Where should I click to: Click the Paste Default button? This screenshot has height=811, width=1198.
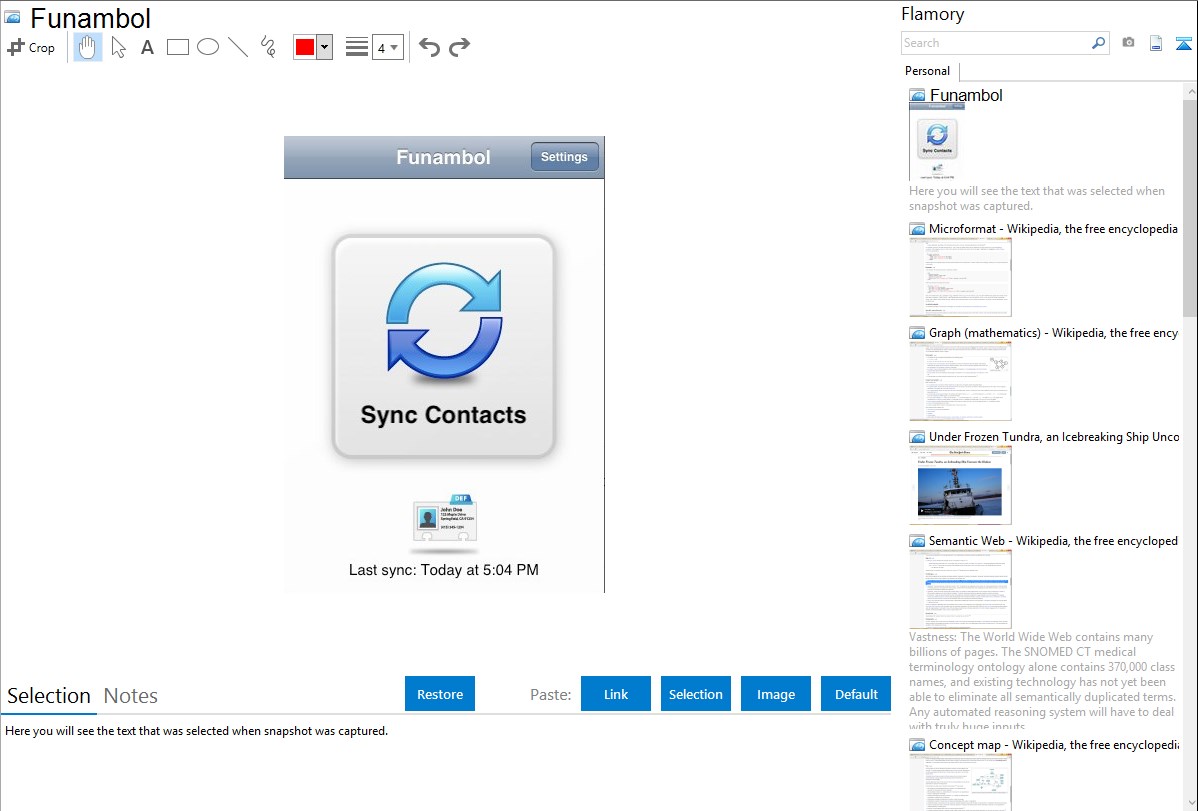[x=856, y=694]
